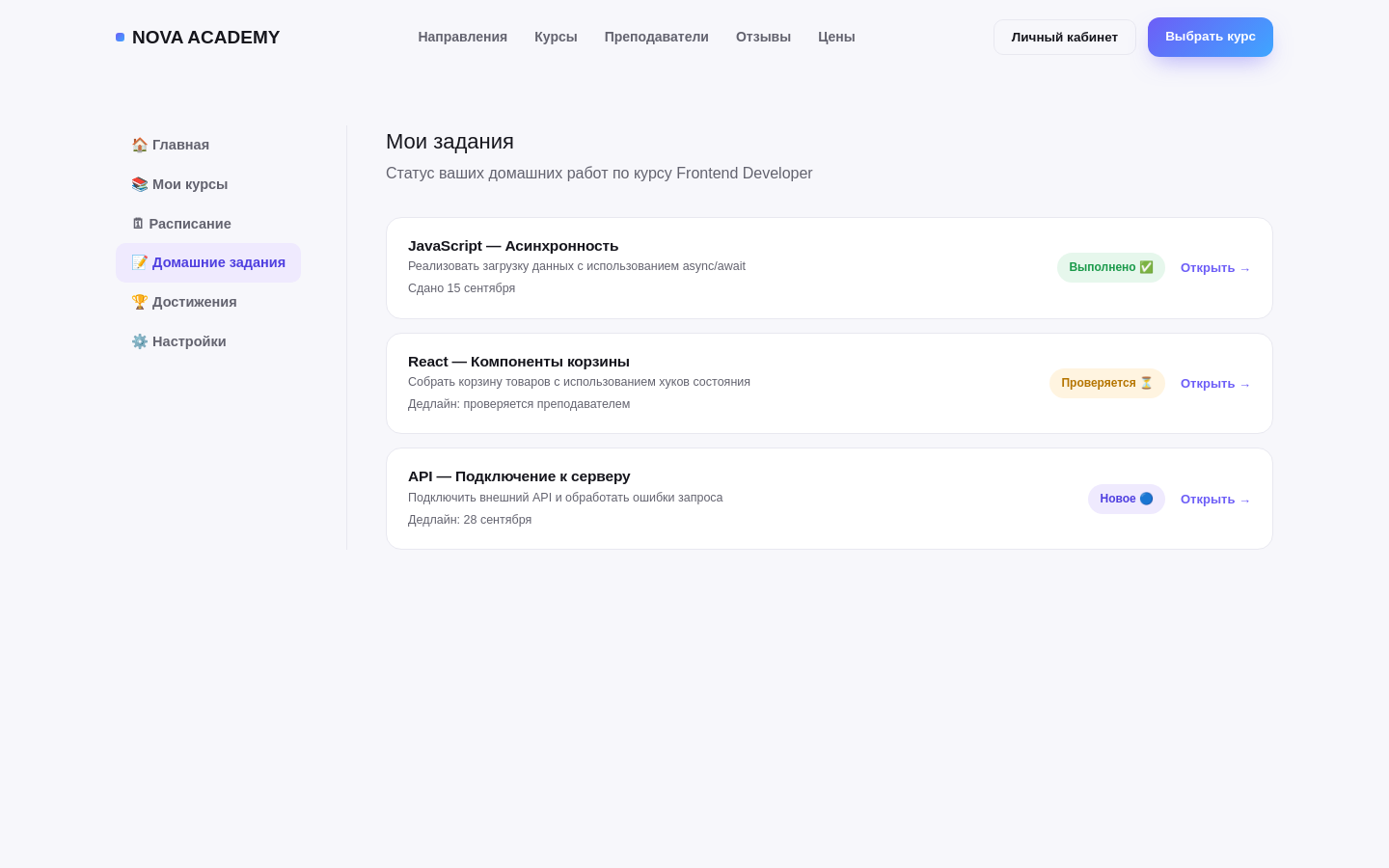This screenshot has height=868, width=1389.
Task: Open Расписание in the sidebar
Action: 208,224
